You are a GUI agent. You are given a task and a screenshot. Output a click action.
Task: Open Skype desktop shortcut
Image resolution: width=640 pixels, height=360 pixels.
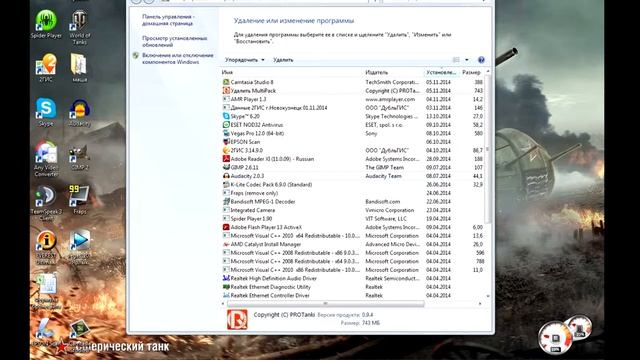click(46, 112)
